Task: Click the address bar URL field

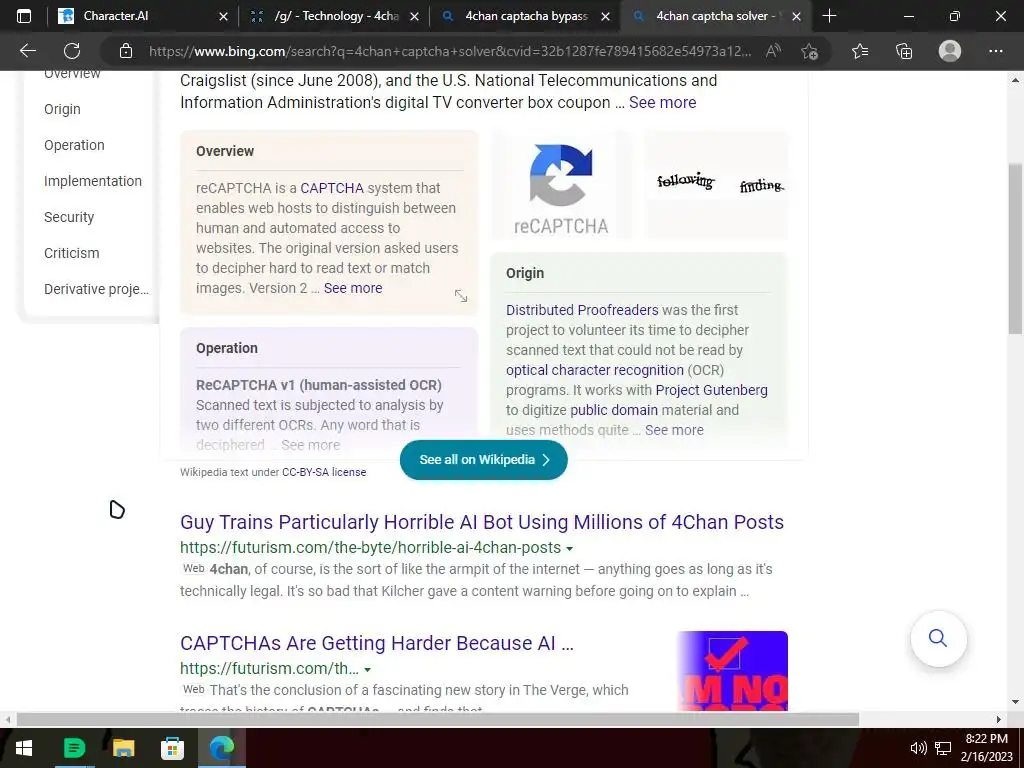Action: tap(450, 51)
